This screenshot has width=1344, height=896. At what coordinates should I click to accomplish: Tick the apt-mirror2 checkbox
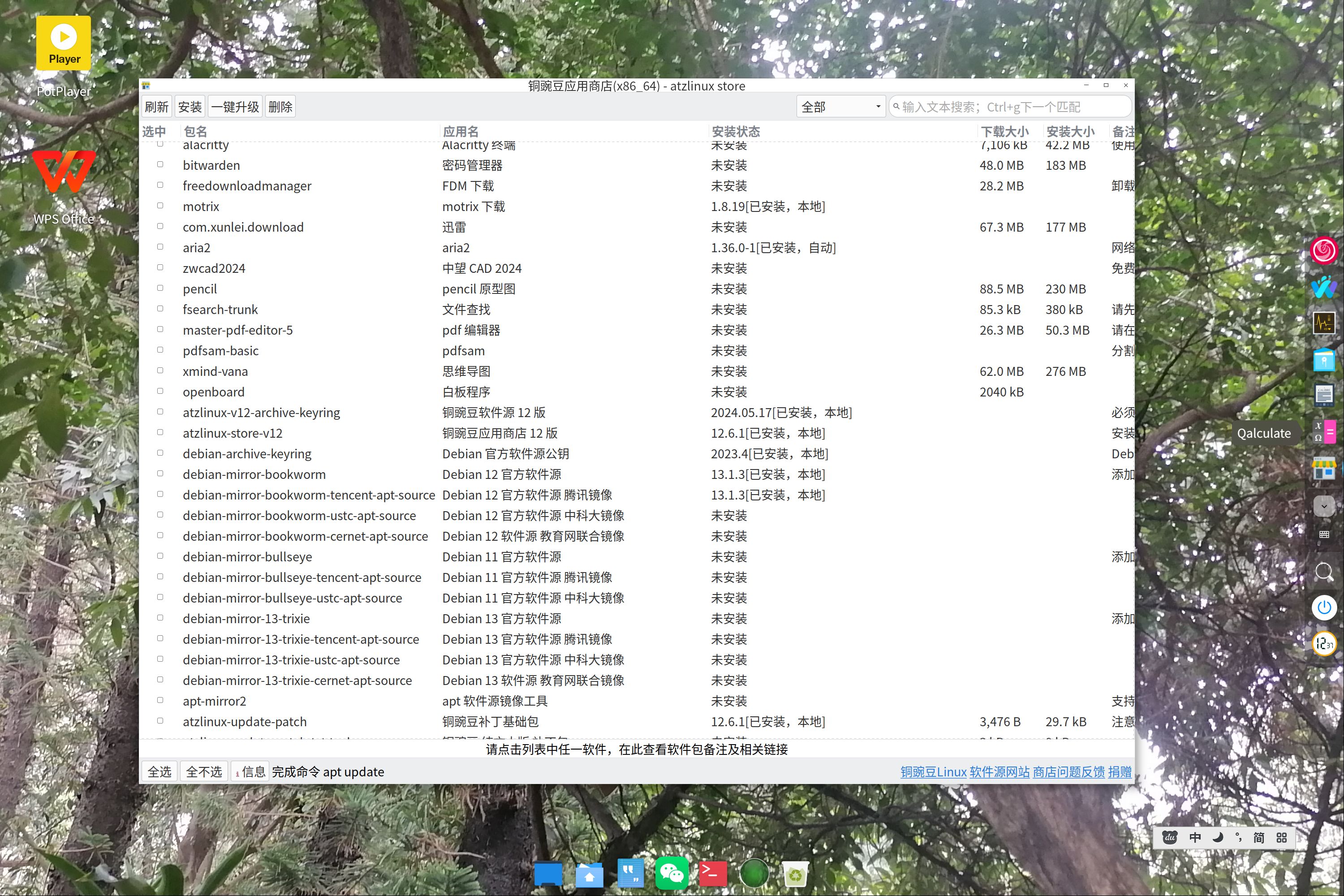pos(160,700)
